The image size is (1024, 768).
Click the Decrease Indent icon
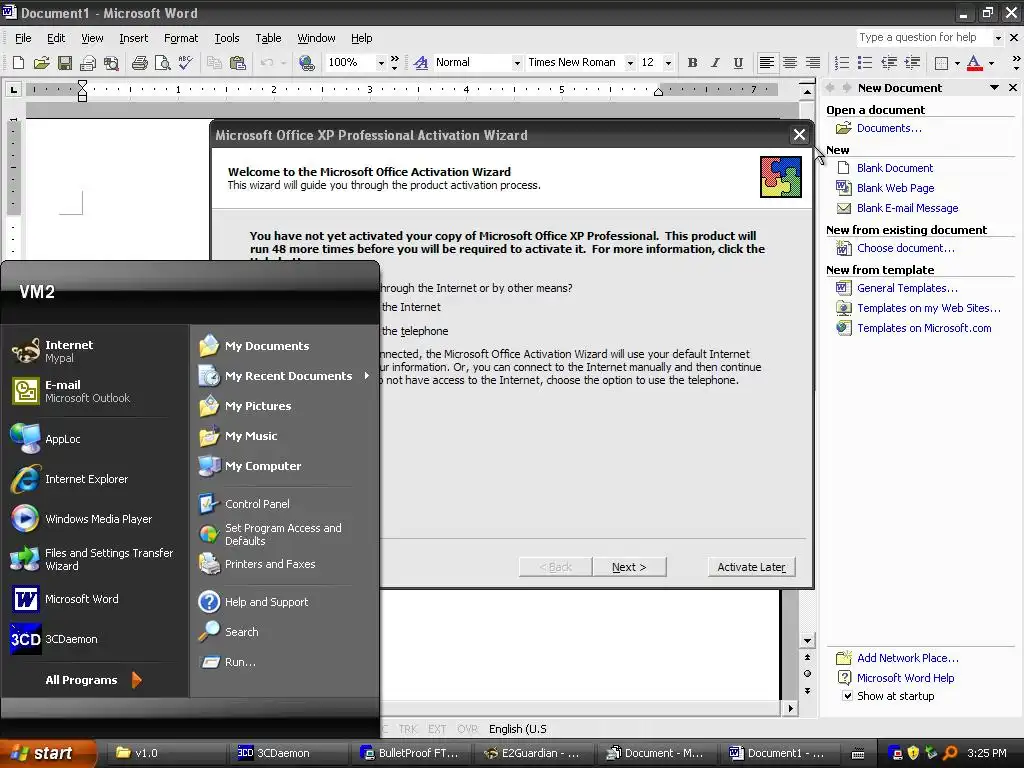tap(888, 63)
